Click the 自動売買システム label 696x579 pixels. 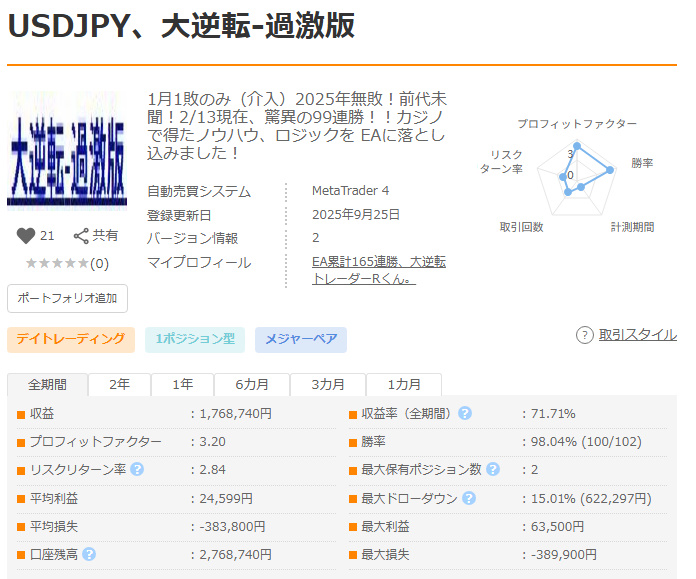199,191
